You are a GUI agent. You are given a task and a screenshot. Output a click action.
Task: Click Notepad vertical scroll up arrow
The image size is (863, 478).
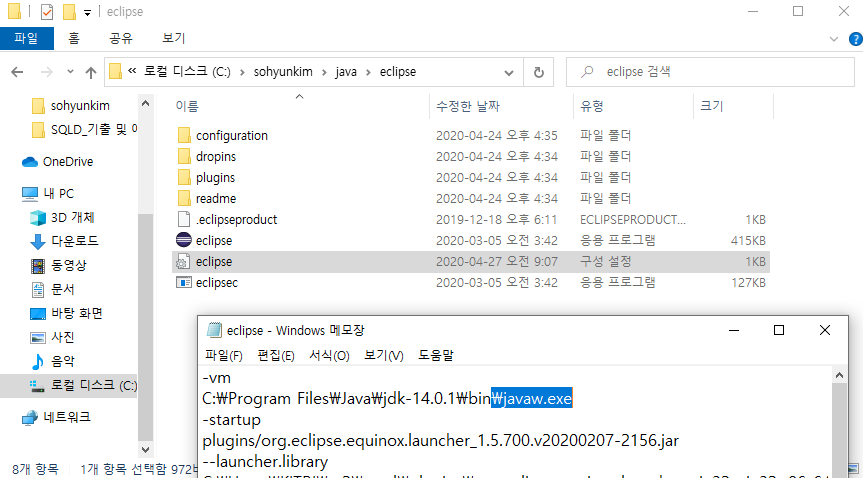tap(840, 376)
